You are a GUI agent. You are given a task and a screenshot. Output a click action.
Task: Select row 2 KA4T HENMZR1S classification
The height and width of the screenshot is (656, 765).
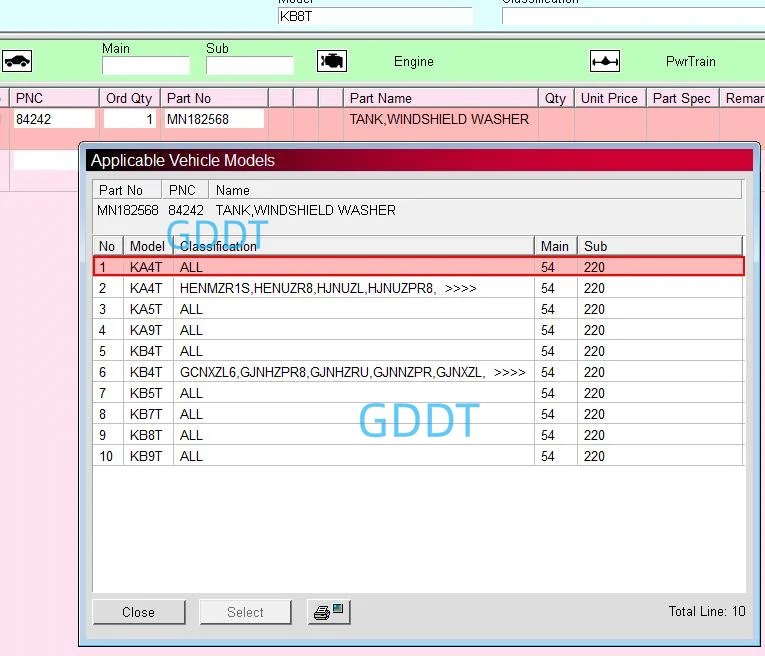[x=418, y=288]
